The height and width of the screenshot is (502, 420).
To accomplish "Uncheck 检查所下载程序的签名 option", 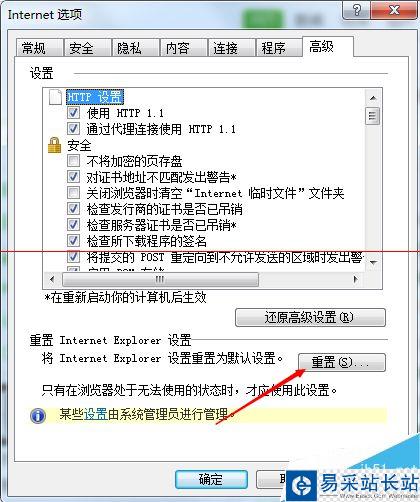I will point(73,241).
